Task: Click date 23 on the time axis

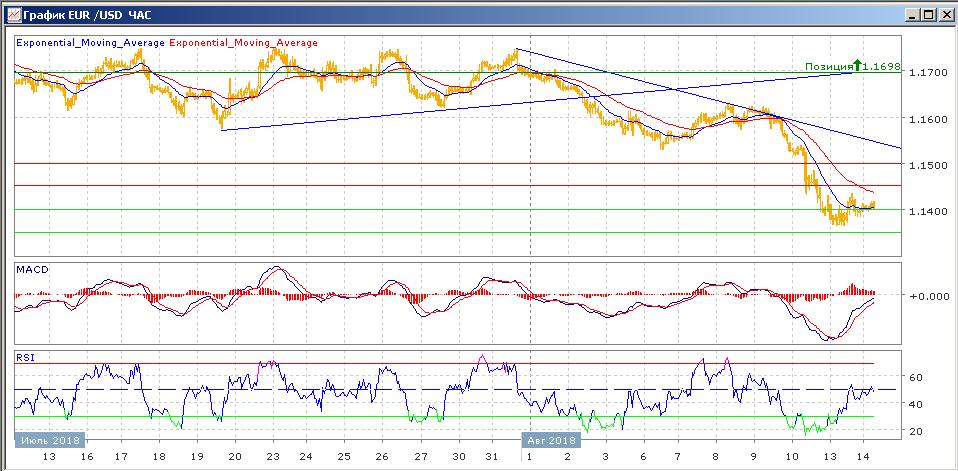Action: tap(273, 455)
